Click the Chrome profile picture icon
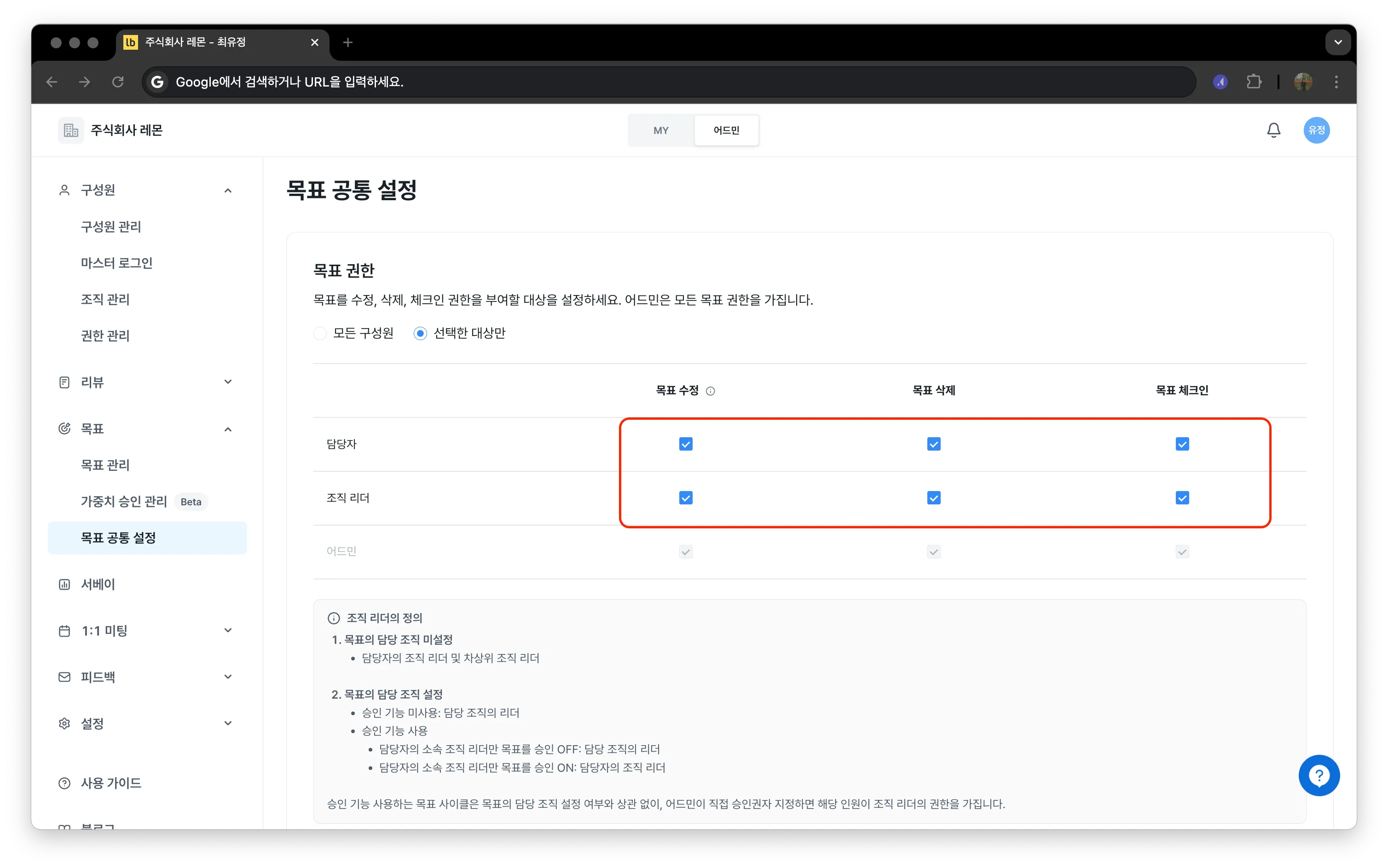1388x868 pixels. [x=1303, y=81]
